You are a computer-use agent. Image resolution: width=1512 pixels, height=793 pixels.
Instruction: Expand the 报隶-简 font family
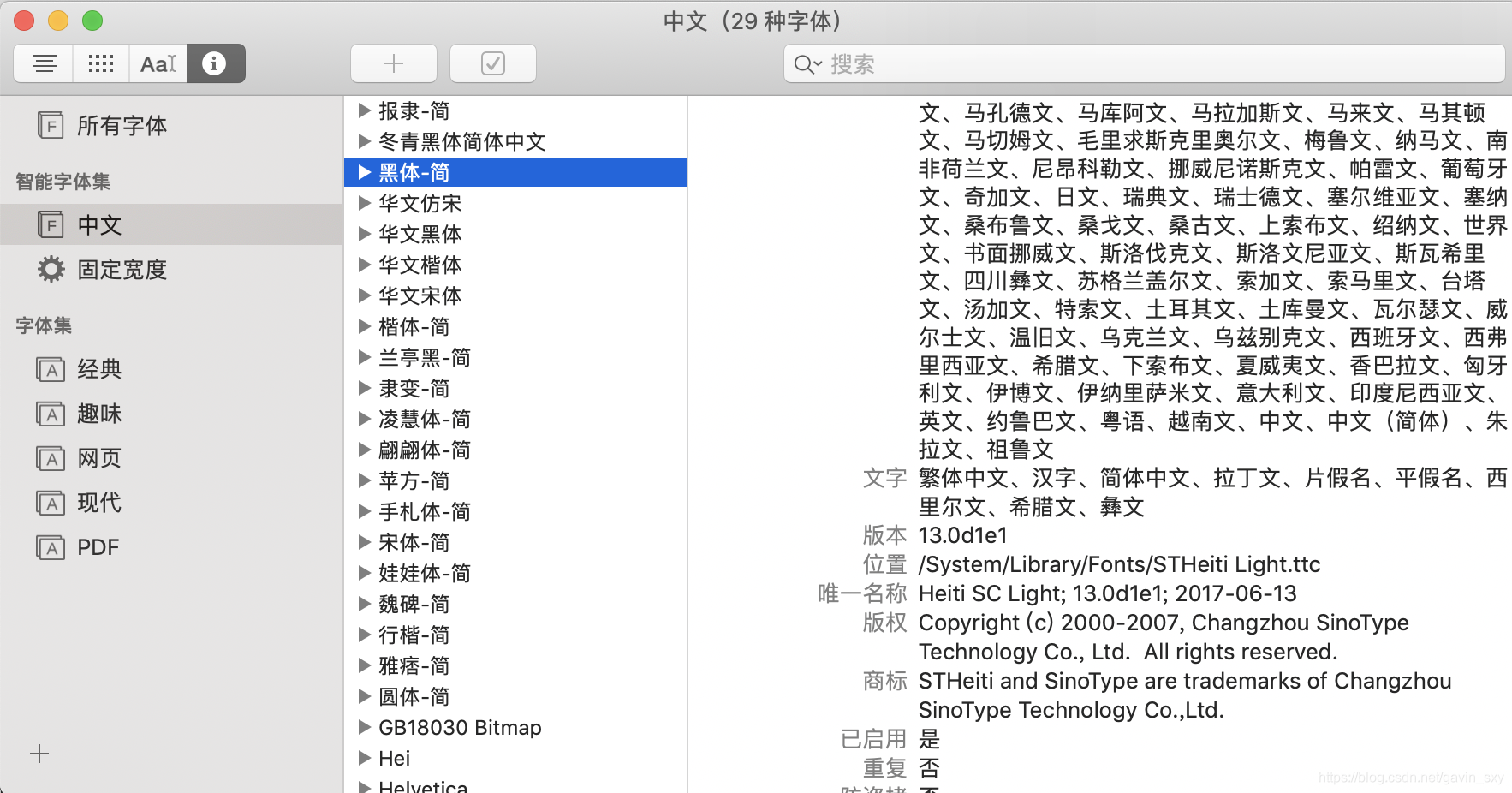(x=365, y=110)
